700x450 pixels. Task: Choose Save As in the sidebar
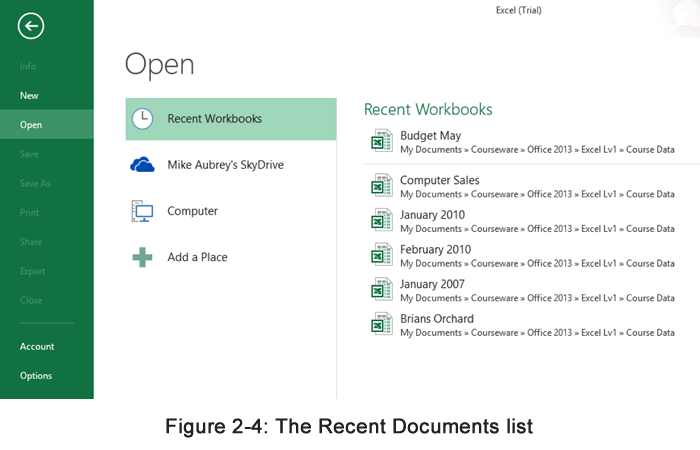[35, 184]
